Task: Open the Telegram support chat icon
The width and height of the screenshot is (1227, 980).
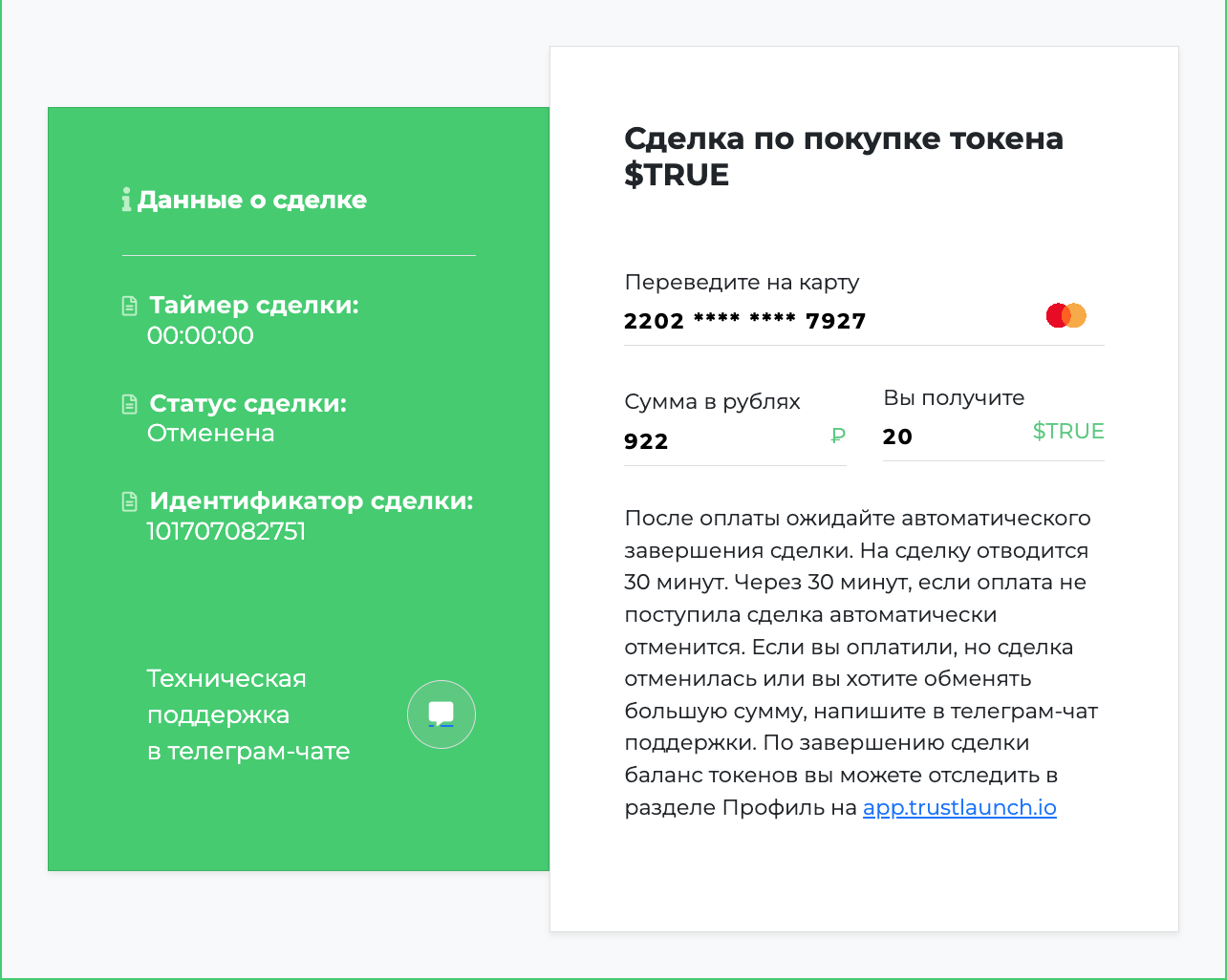Action: click(441, 714)
